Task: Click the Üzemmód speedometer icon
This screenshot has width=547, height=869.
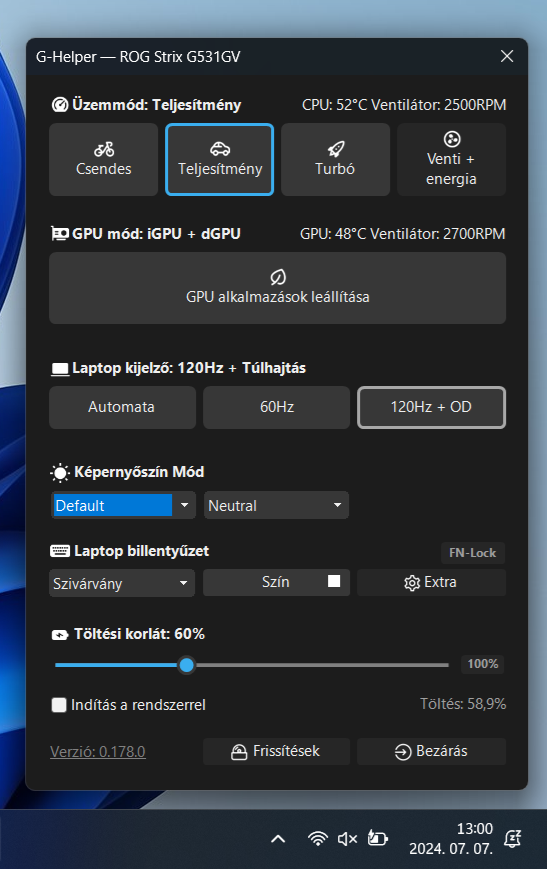Action: click(x=59, y=105)
